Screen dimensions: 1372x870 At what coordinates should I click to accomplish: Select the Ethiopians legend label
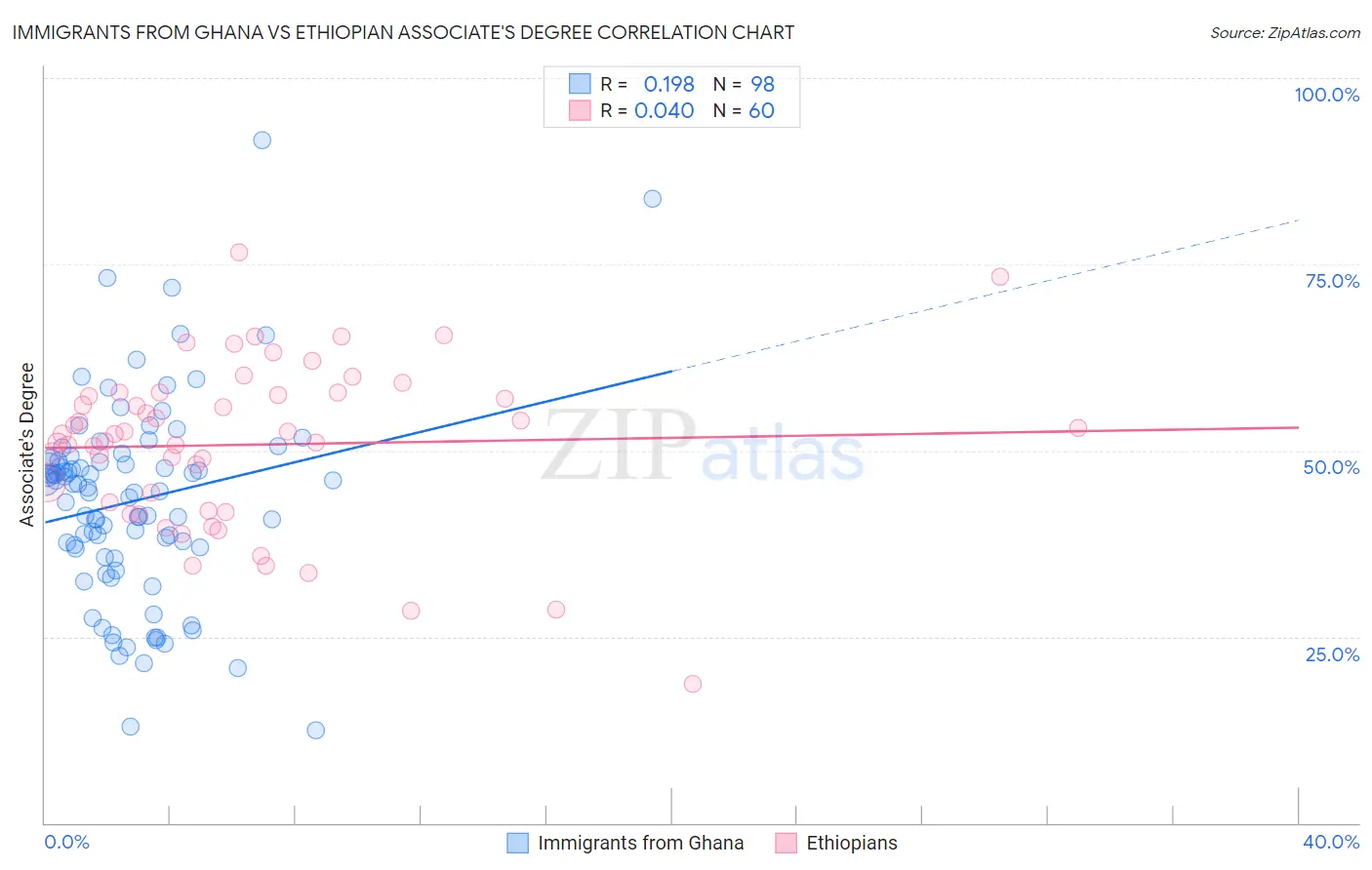click(852, 843)
